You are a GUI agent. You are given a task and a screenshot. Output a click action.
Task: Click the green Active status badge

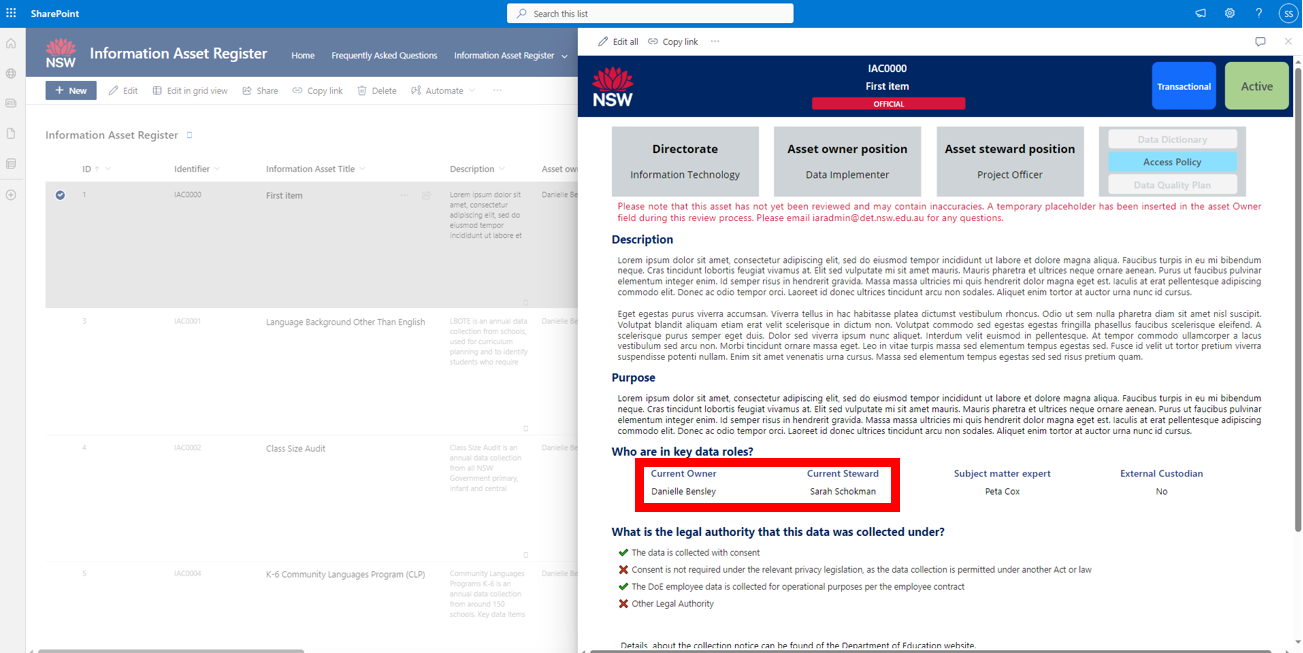coord(1256,86)
